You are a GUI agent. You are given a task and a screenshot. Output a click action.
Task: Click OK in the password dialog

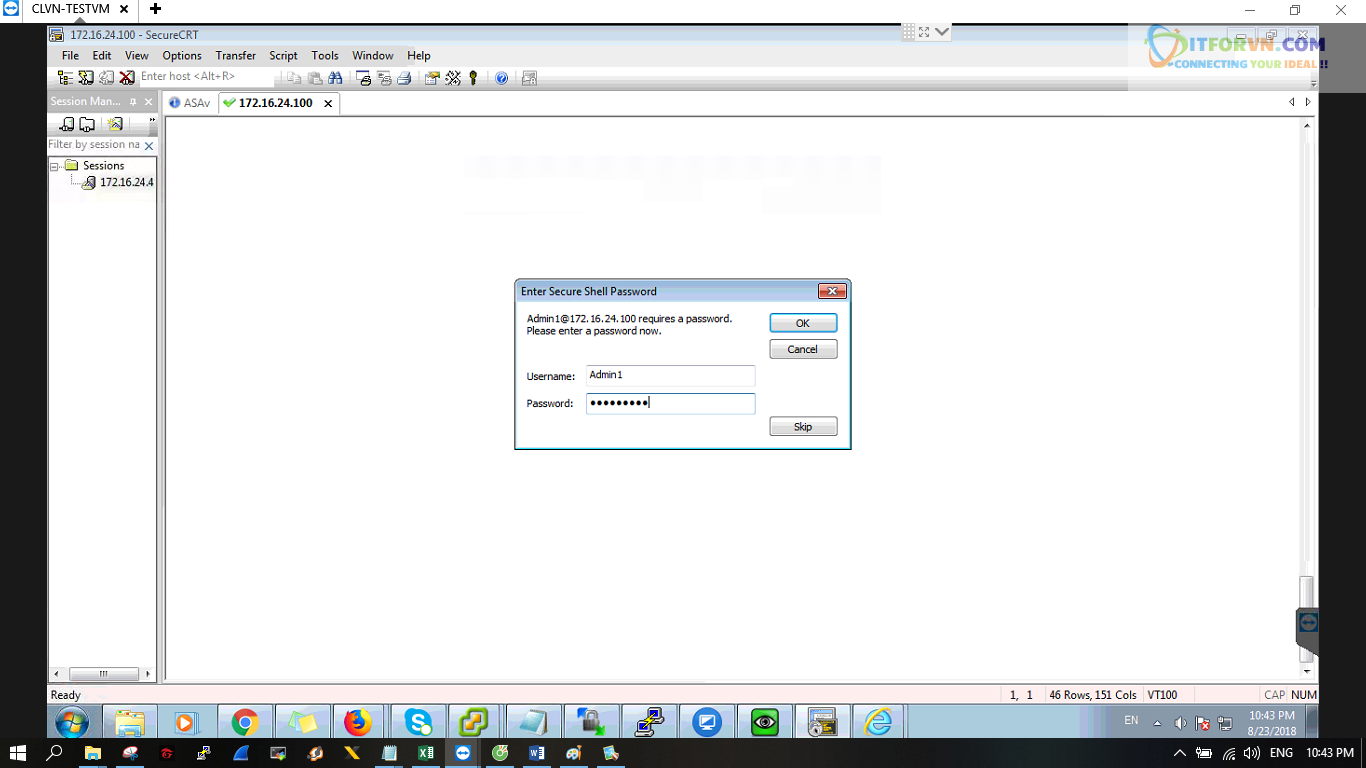[802, 323]
